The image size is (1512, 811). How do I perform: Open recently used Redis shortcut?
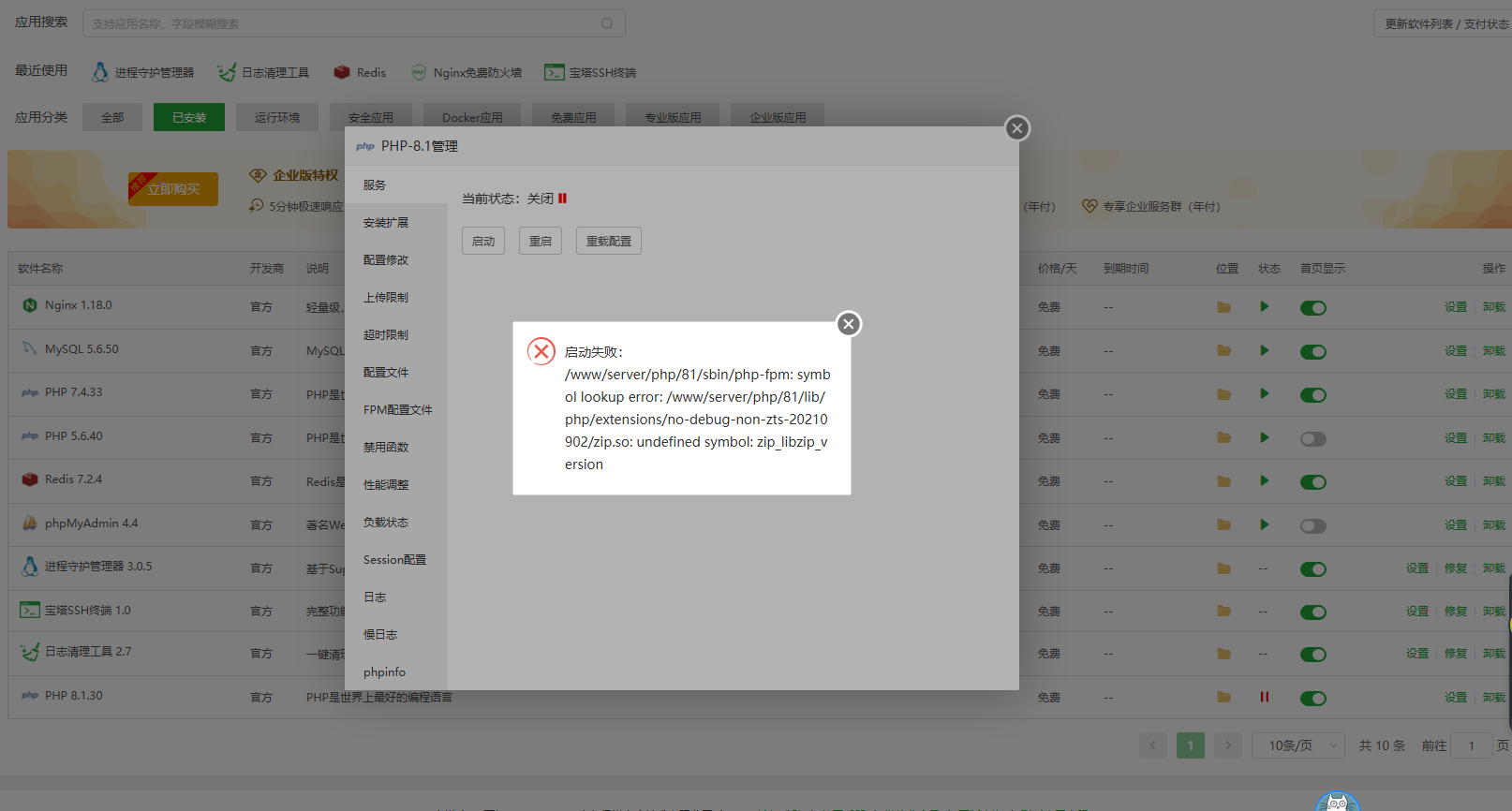pyautogui.click(x=360, y=72)
